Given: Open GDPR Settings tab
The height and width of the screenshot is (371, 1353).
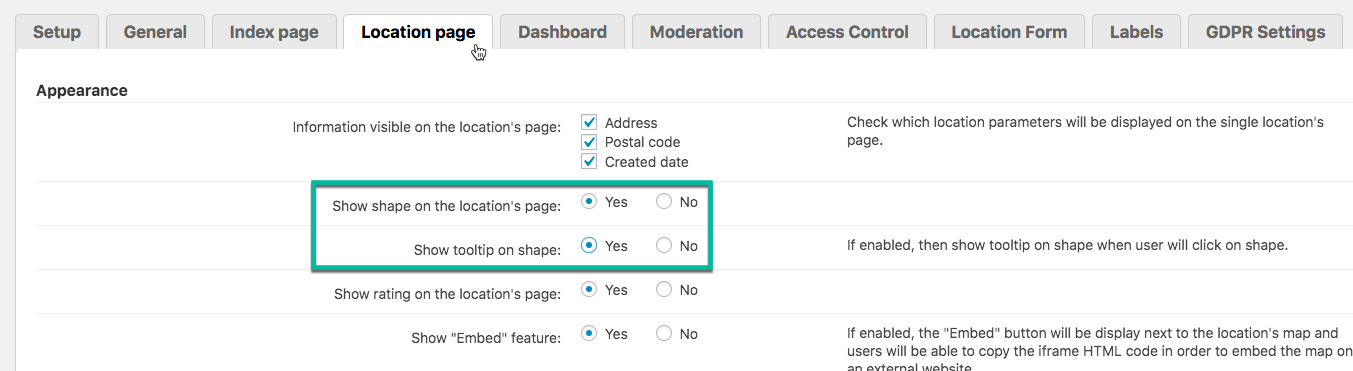Looking at the screenshot, I should coord(1265,32).
